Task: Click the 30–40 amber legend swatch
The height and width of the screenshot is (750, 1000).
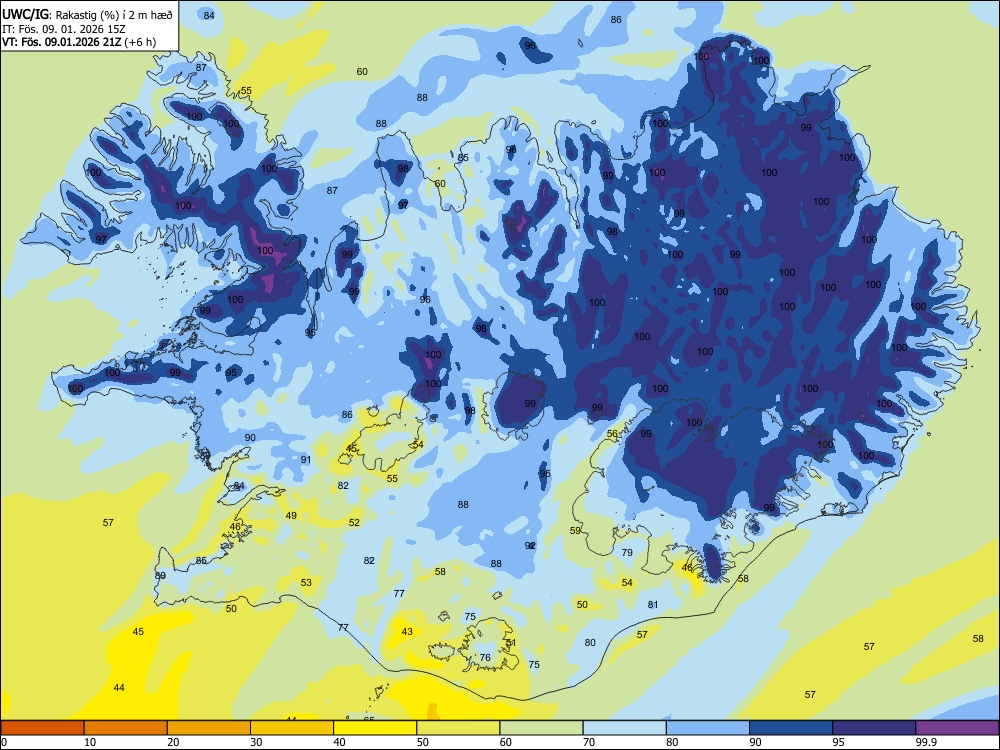Action: [292, 728]
